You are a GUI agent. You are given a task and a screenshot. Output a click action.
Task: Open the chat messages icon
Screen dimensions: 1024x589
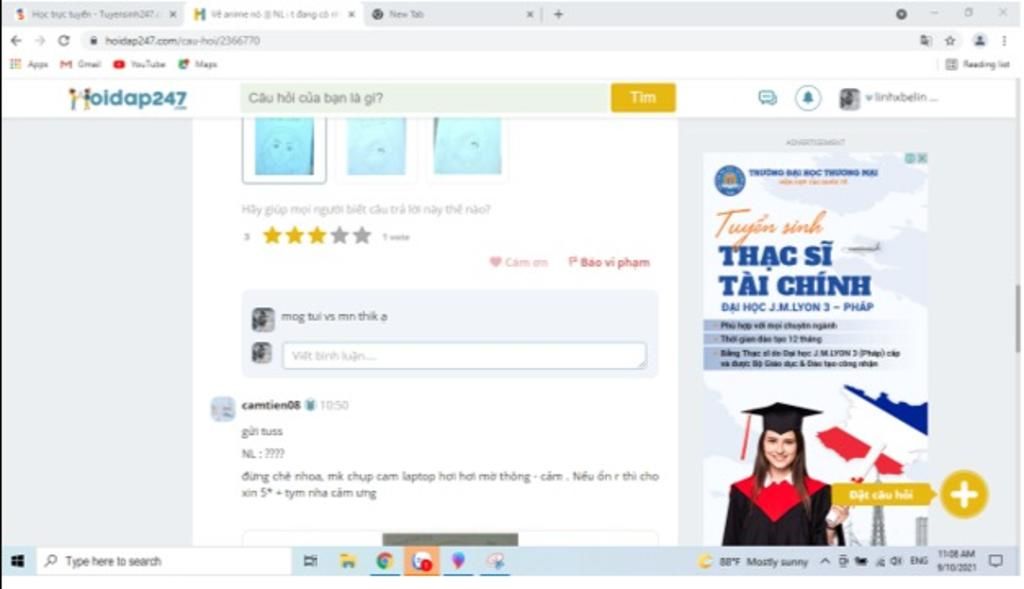click(767, 98)
